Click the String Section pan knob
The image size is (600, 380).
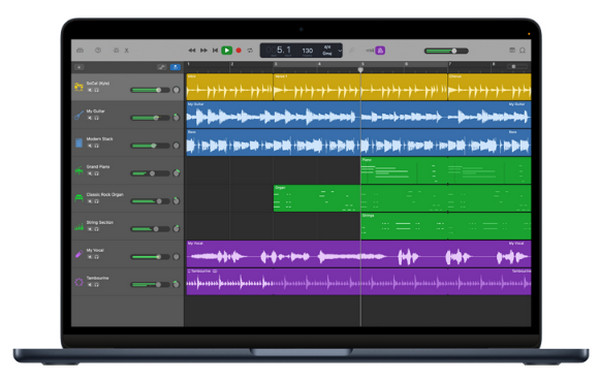pyautogui.click(x=176, y=229)
